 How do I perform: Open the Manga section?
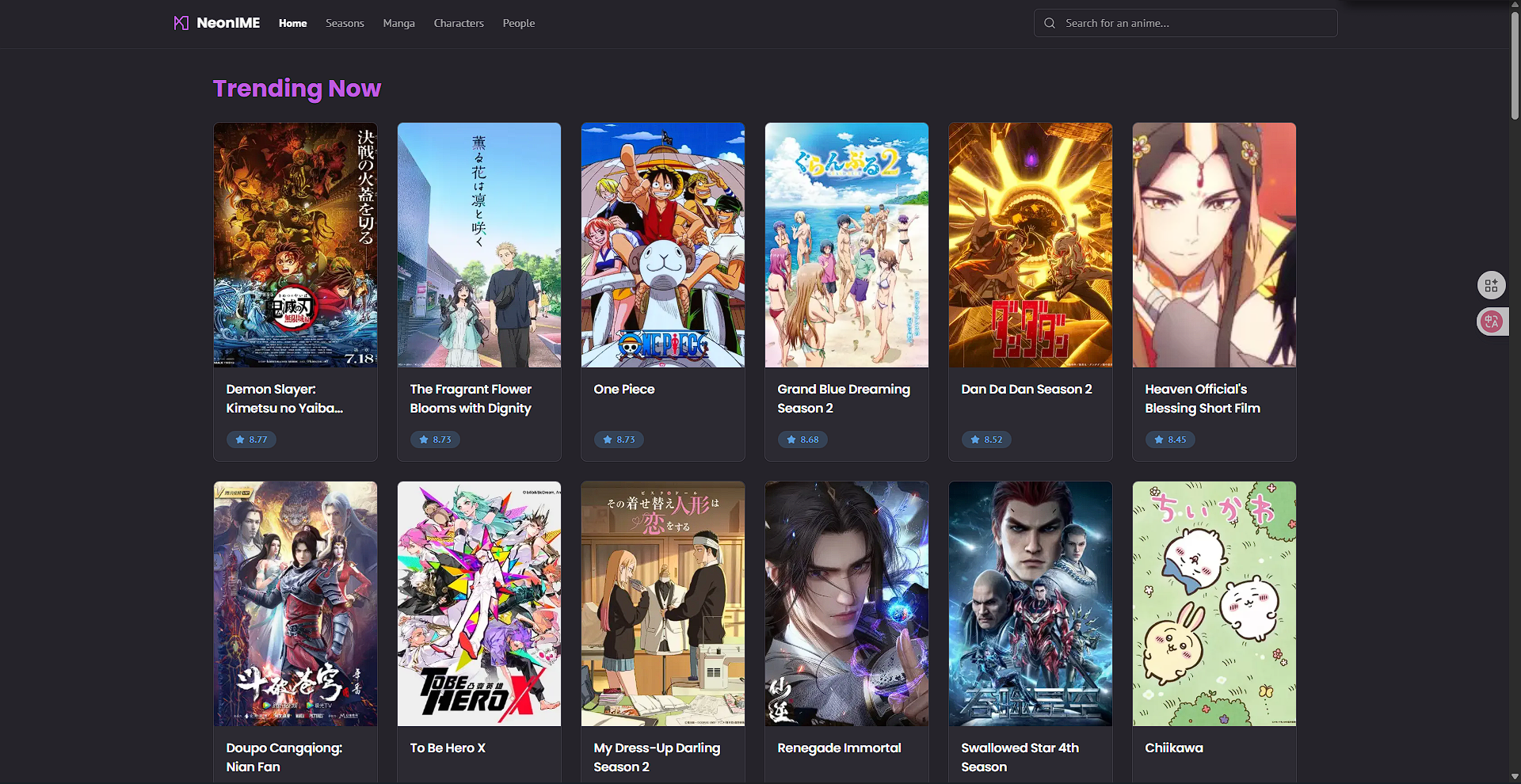point(398,23)
